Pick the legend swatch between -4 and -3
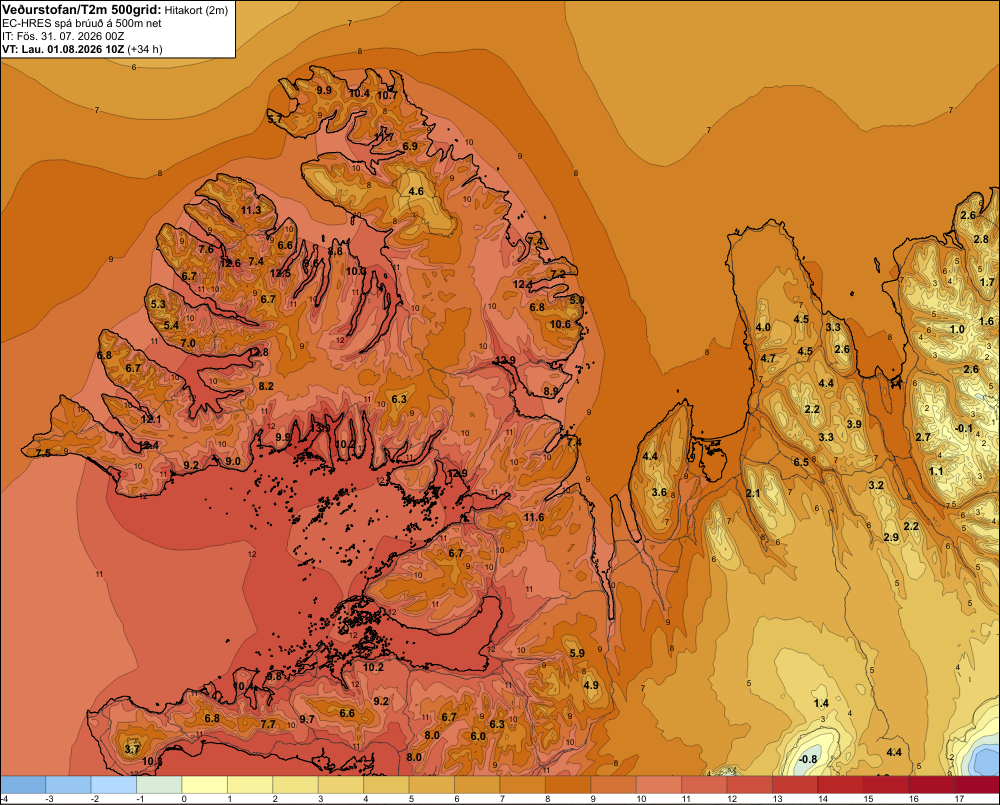1000x805 pixels. click(x=24, y=785)
